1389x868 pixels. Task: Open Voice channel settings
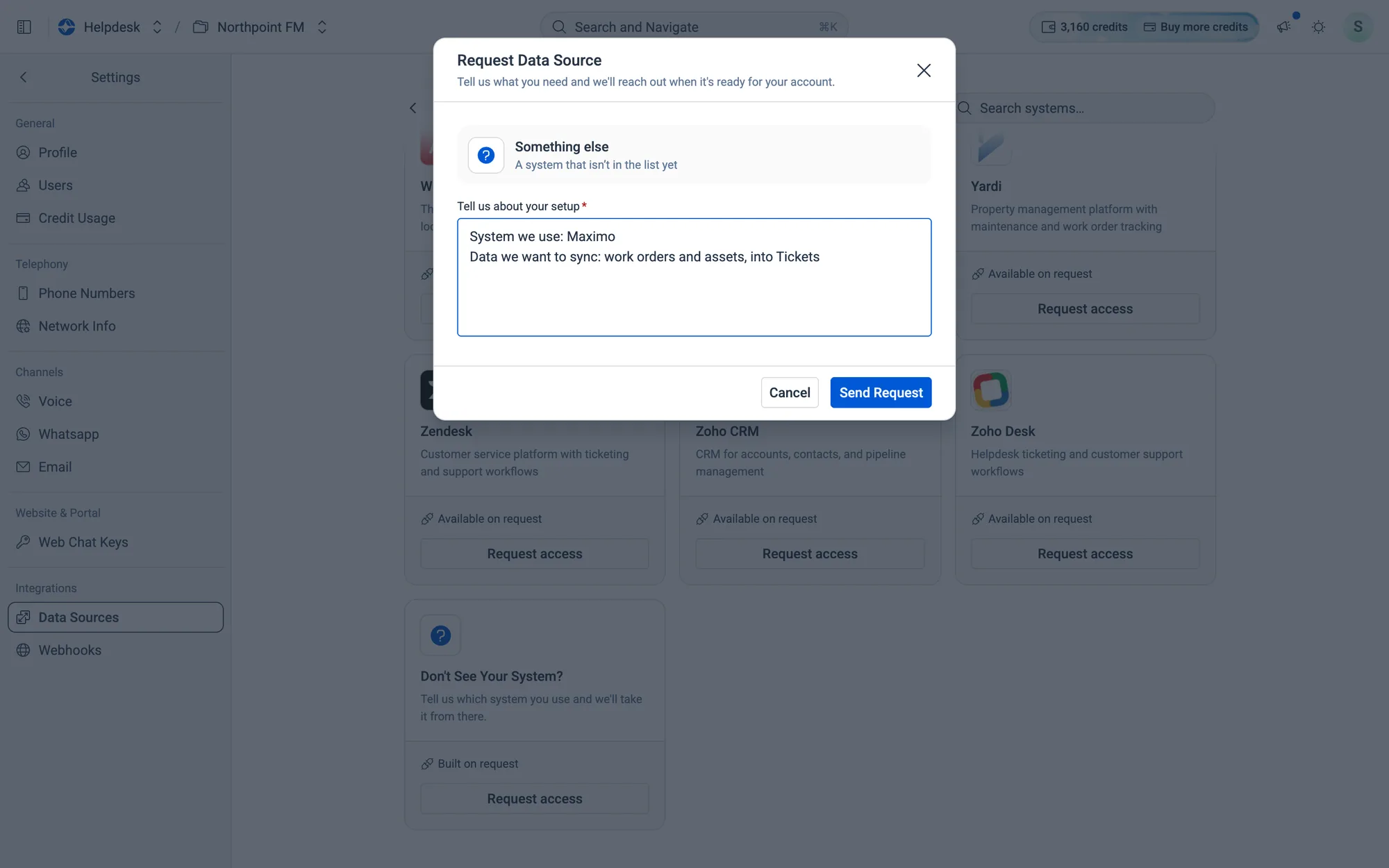click(116, 401)
